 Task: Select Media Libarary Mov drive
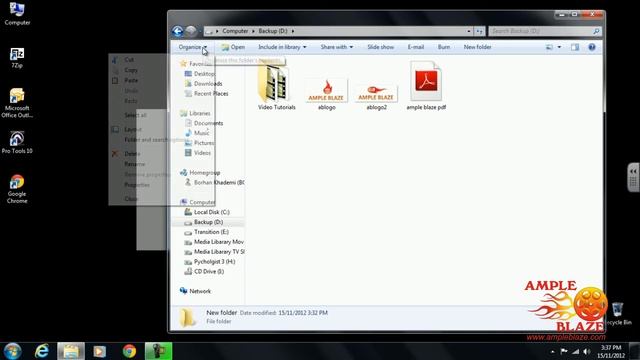tap(214, 242)
